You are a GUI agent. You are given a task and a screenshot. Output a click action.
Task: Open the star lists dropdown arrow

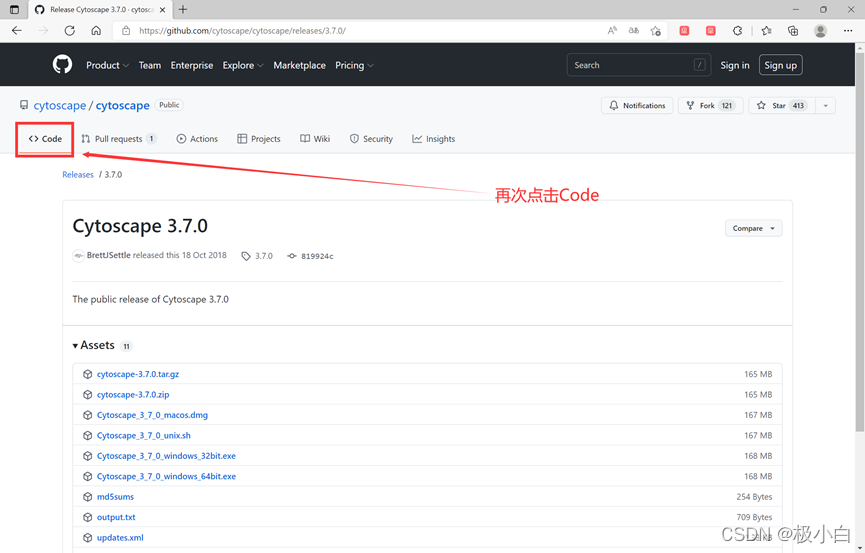[x=826, y=105]
